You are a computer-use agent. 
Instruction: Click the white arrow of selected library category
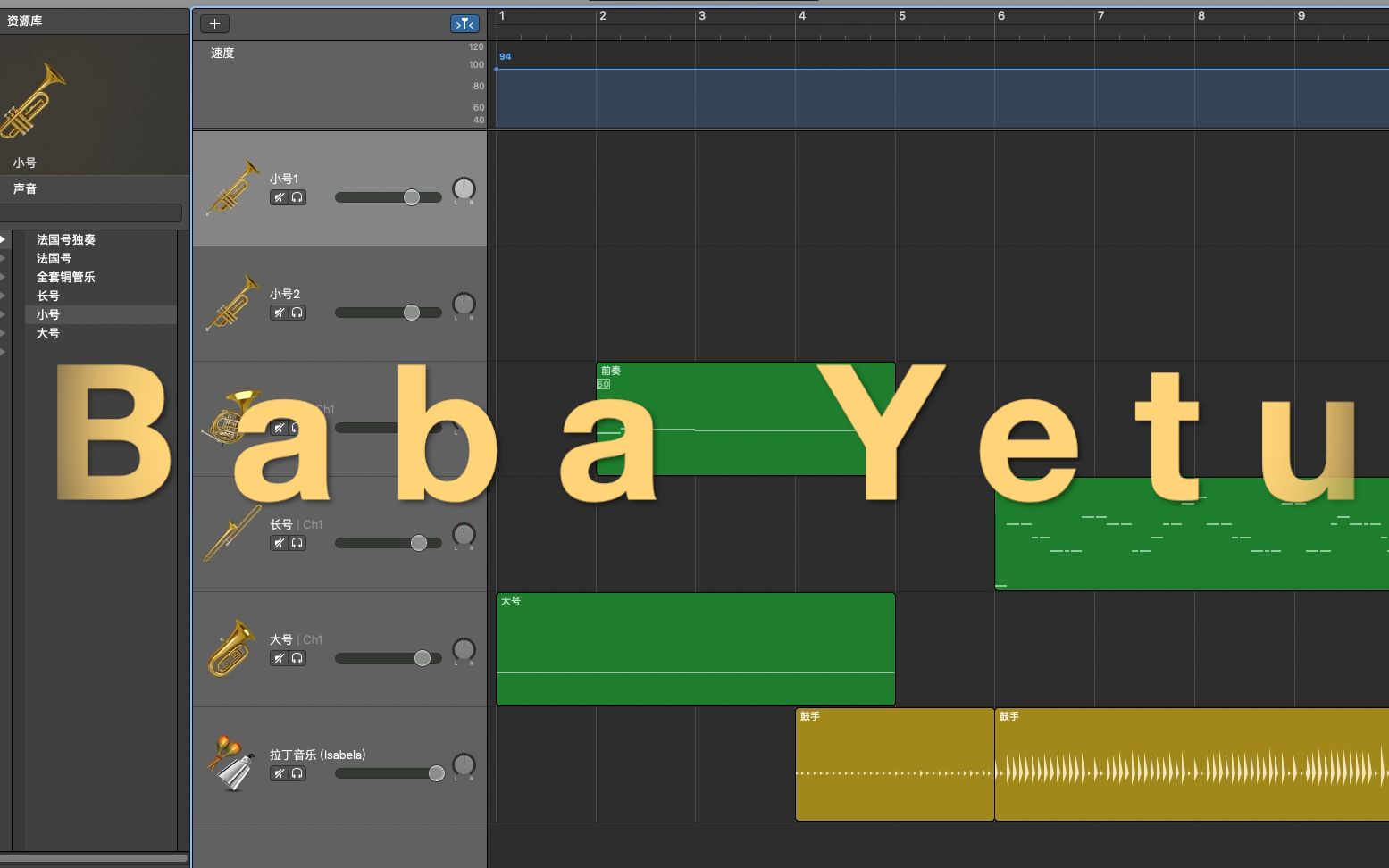pyautogui.click(x=4, y=239)
